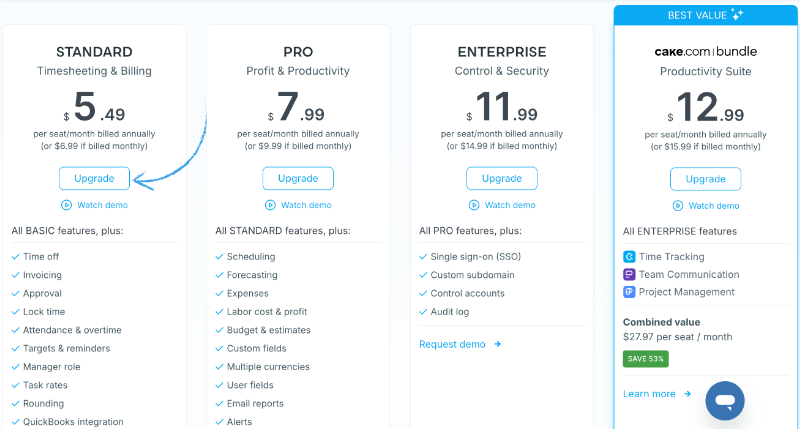Click the Request demo arrow icon
The height and width of the screenshot is (429, 800).
click(497, 344)
